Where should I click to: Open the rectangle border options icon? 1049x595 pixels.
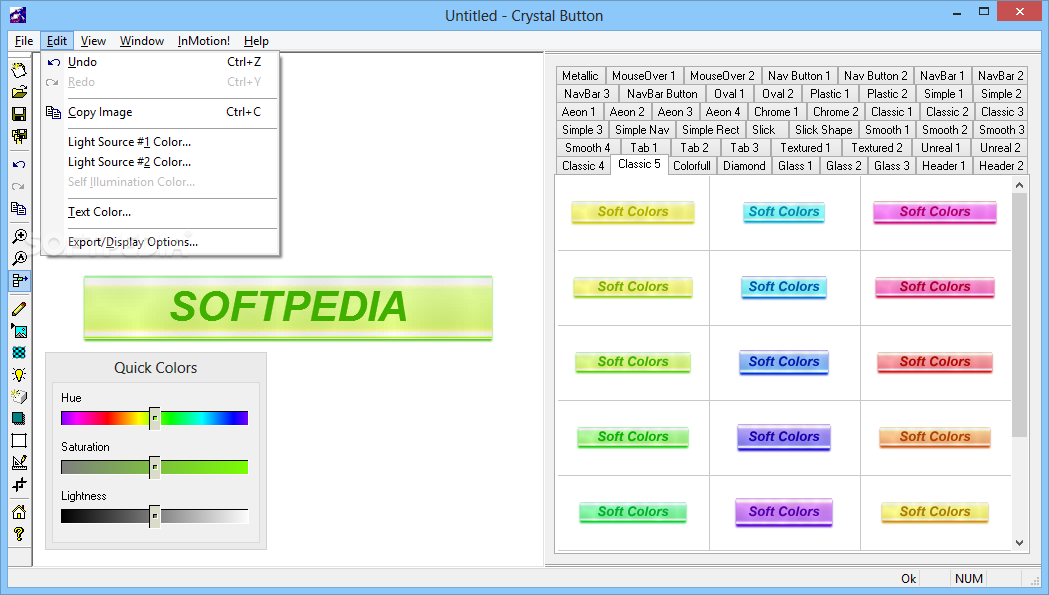19,440
